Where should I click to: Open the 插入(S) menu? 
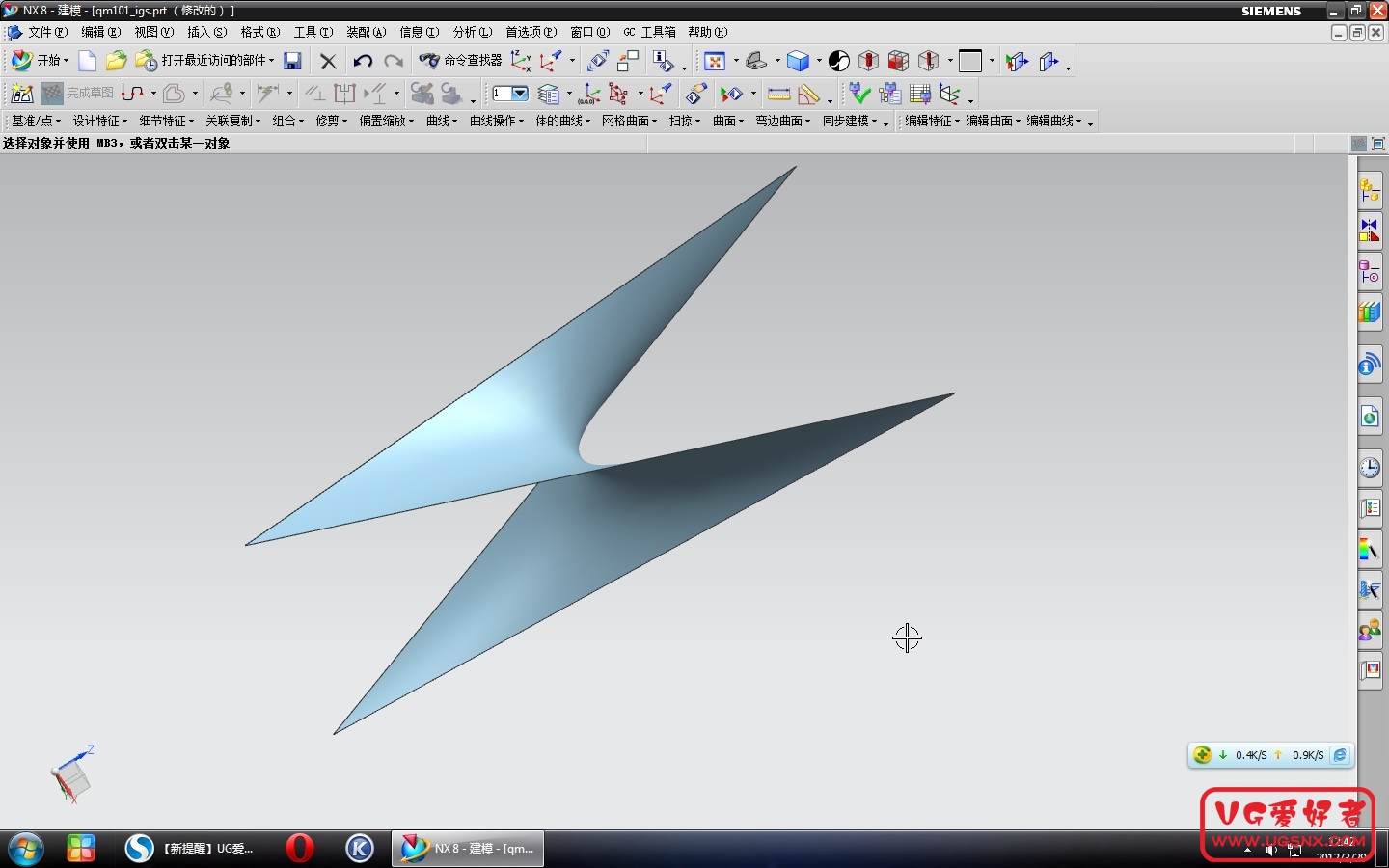(206, 32)
